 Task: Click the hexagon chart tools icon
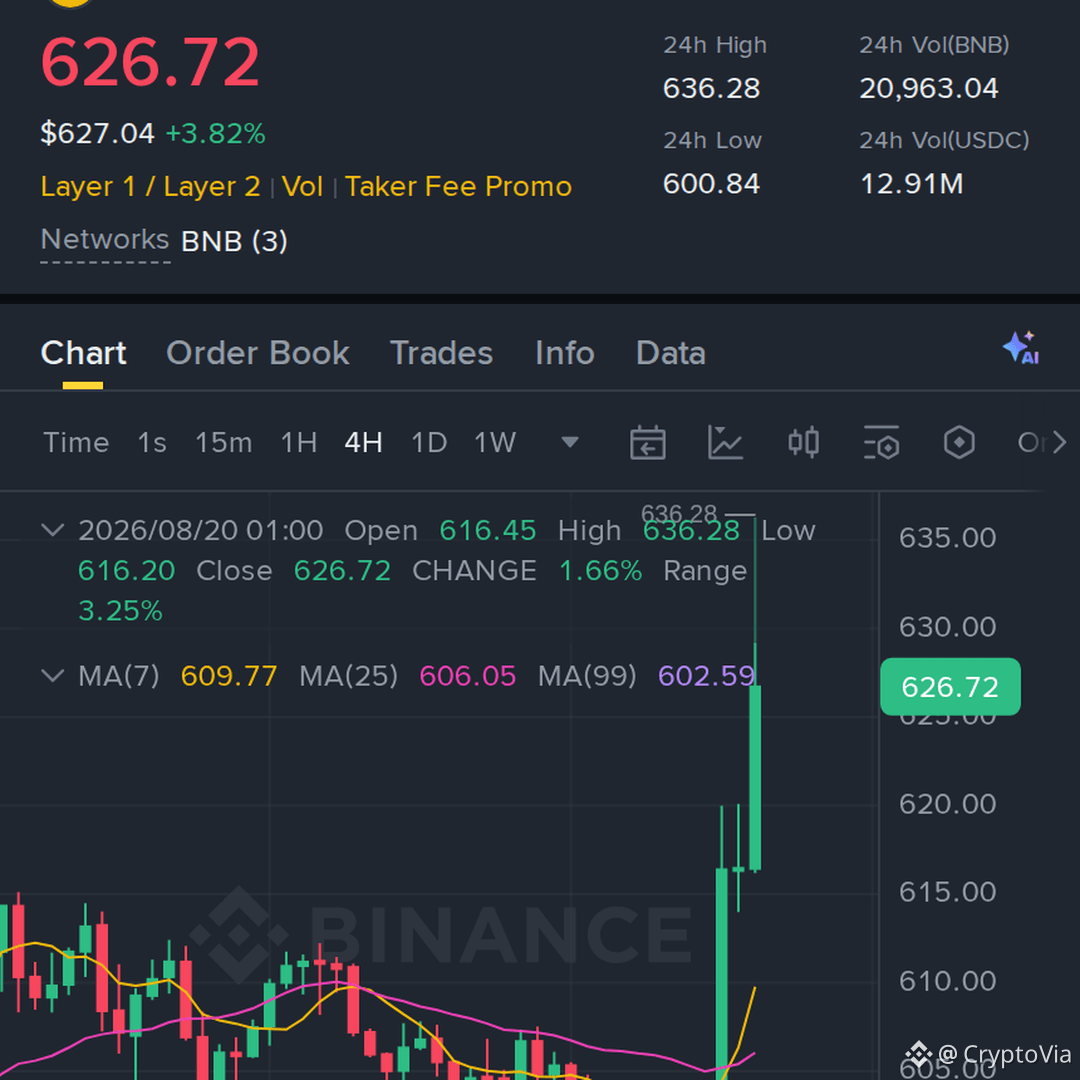click(959, 442)
